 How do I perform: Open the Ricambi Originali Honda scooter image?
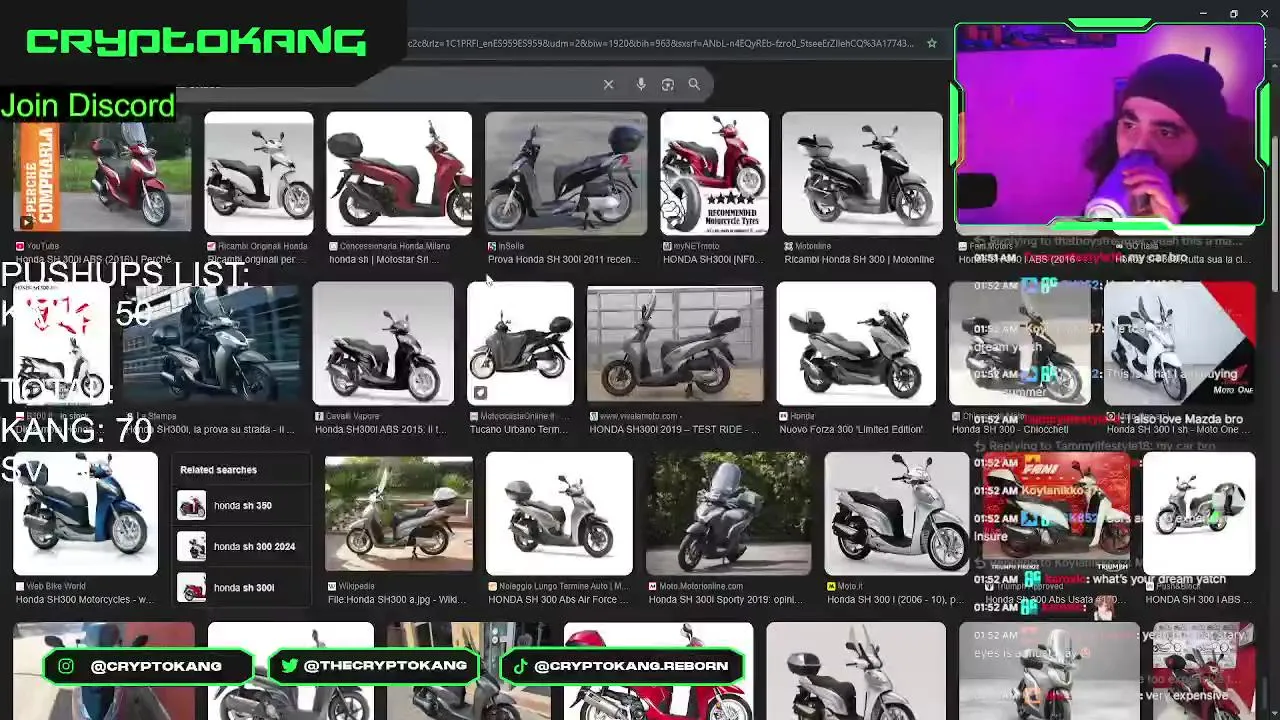[x=258, y=173]
